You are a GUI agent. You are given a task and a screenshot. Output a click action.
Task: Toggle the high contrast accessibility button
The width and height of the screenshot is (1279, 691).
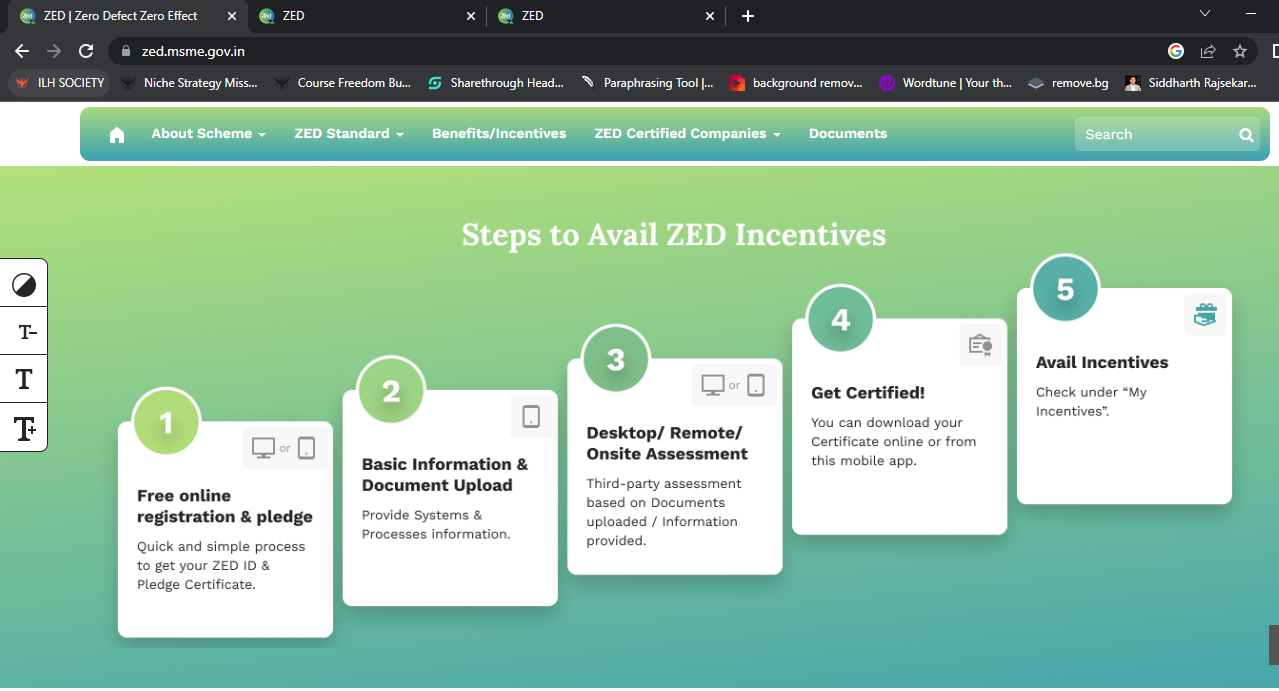(24, 286)
